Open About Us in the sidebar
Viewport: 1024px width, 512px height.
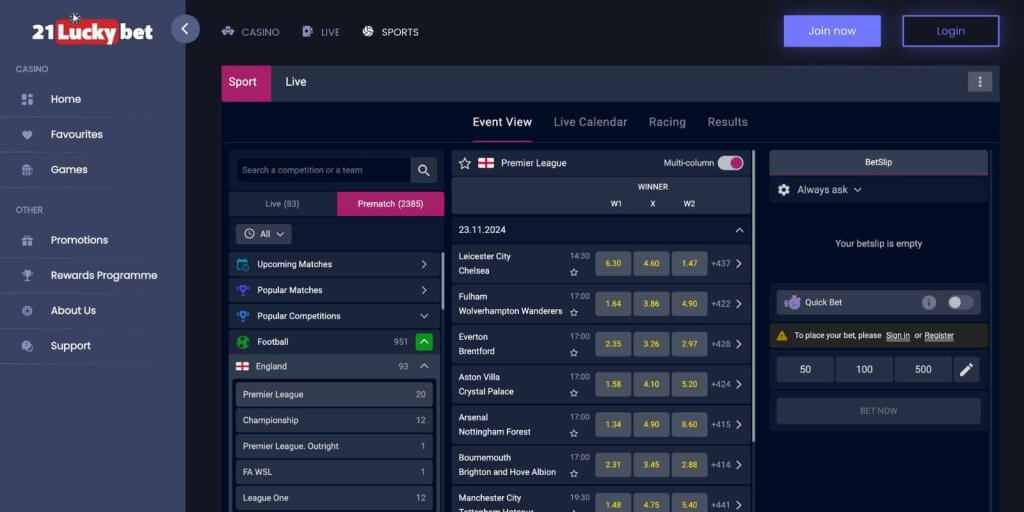[73, 311]
